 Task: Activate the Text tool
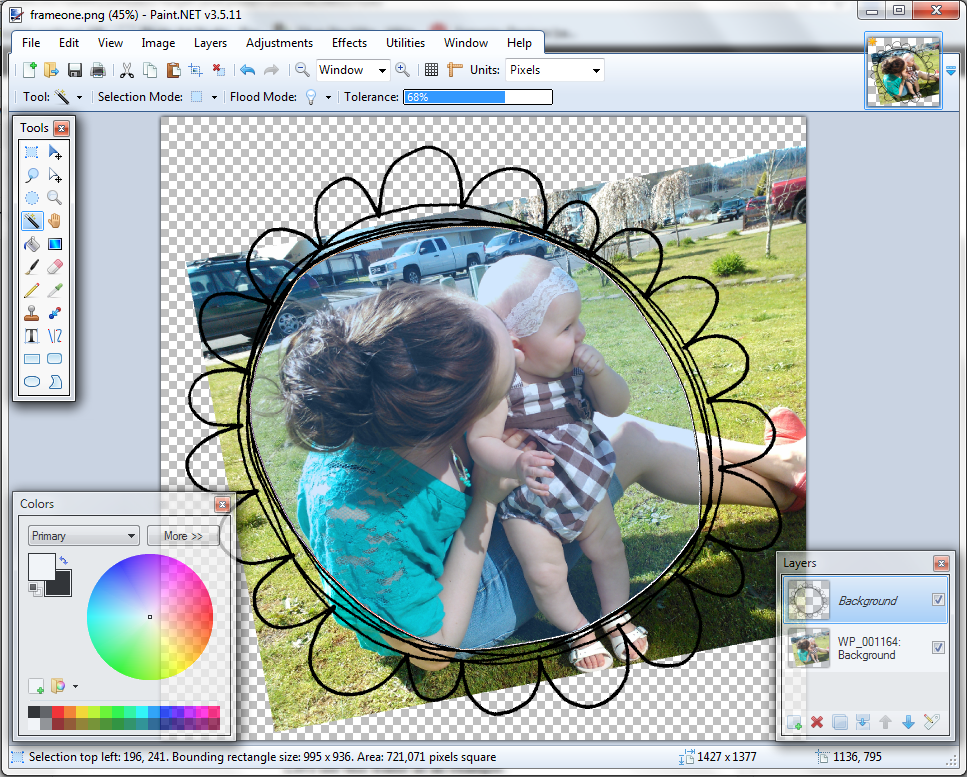click(x=32, y=336)
